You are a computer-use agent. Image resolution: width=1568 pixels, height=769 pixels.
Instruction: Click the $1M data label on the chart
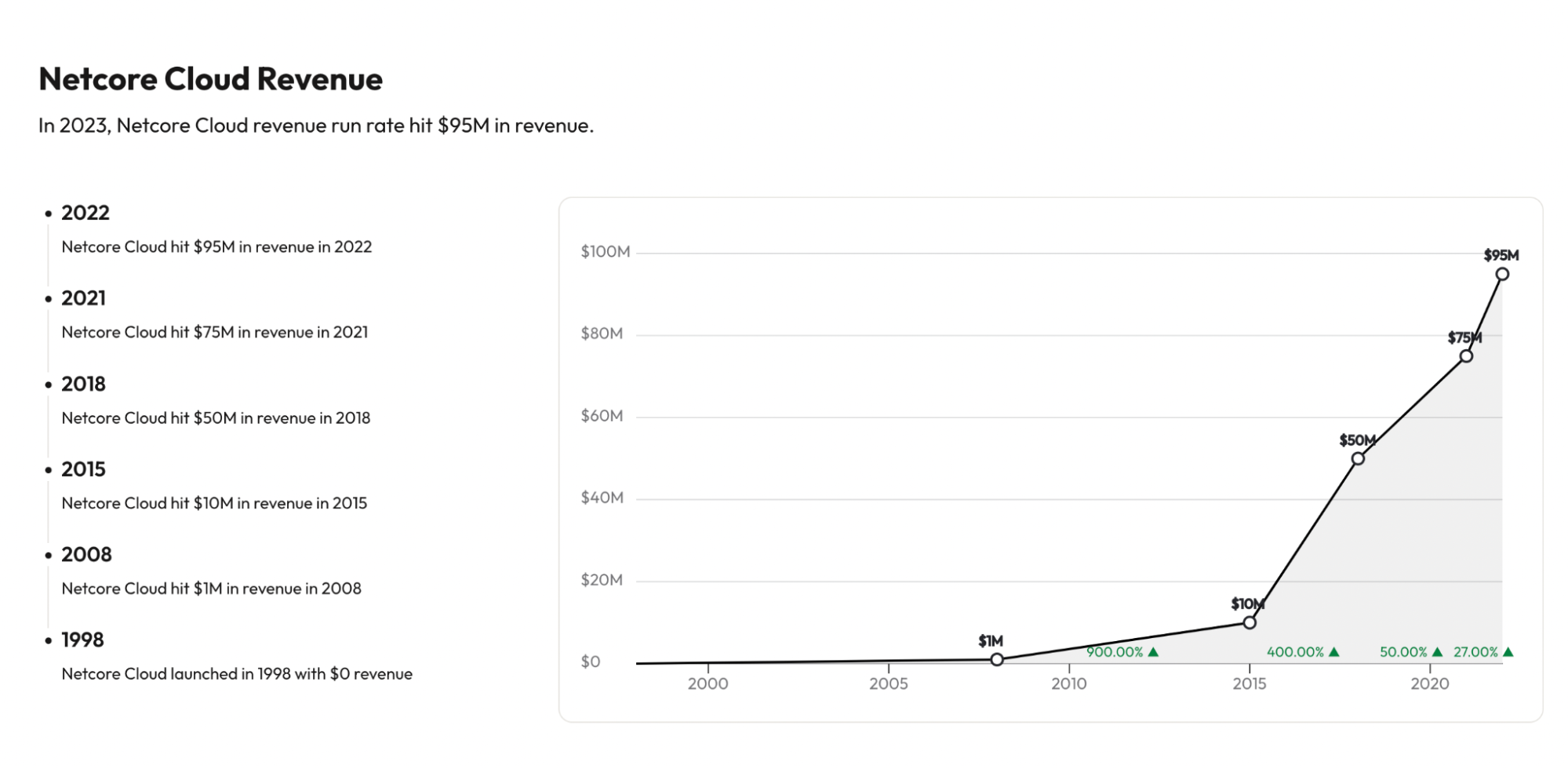(991, 641)
